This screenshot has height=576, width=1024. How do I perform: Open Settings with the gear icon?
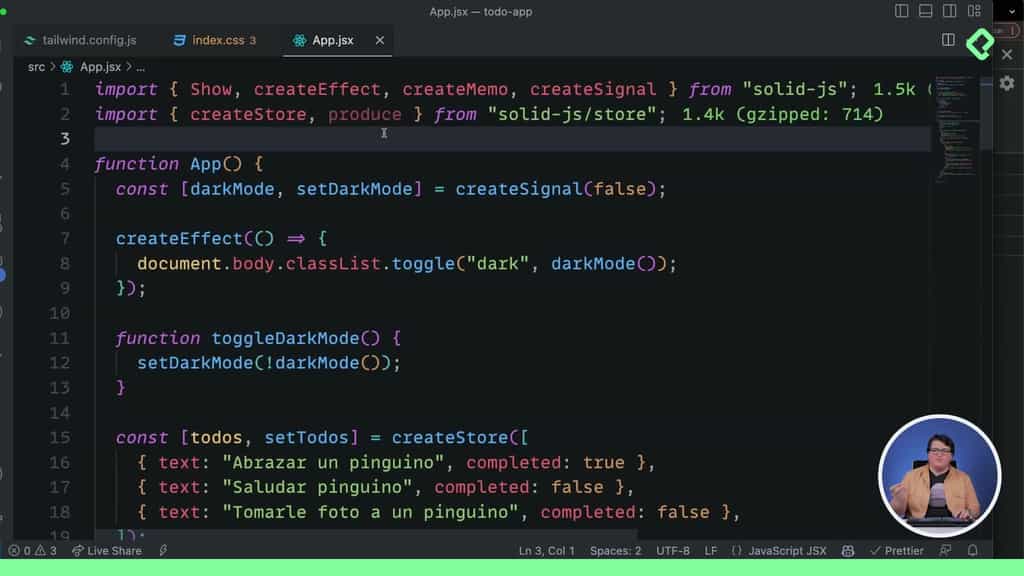pos(1007,85)
